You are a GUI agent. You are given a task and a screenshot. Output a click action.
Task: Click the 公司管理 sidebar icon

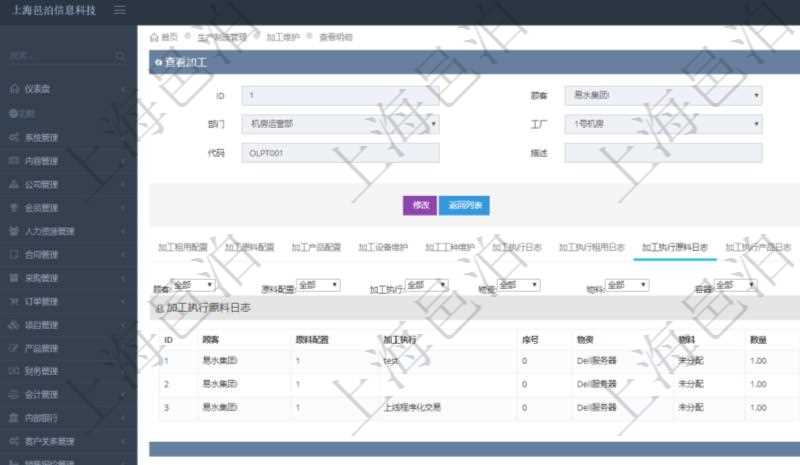point(14,184)
